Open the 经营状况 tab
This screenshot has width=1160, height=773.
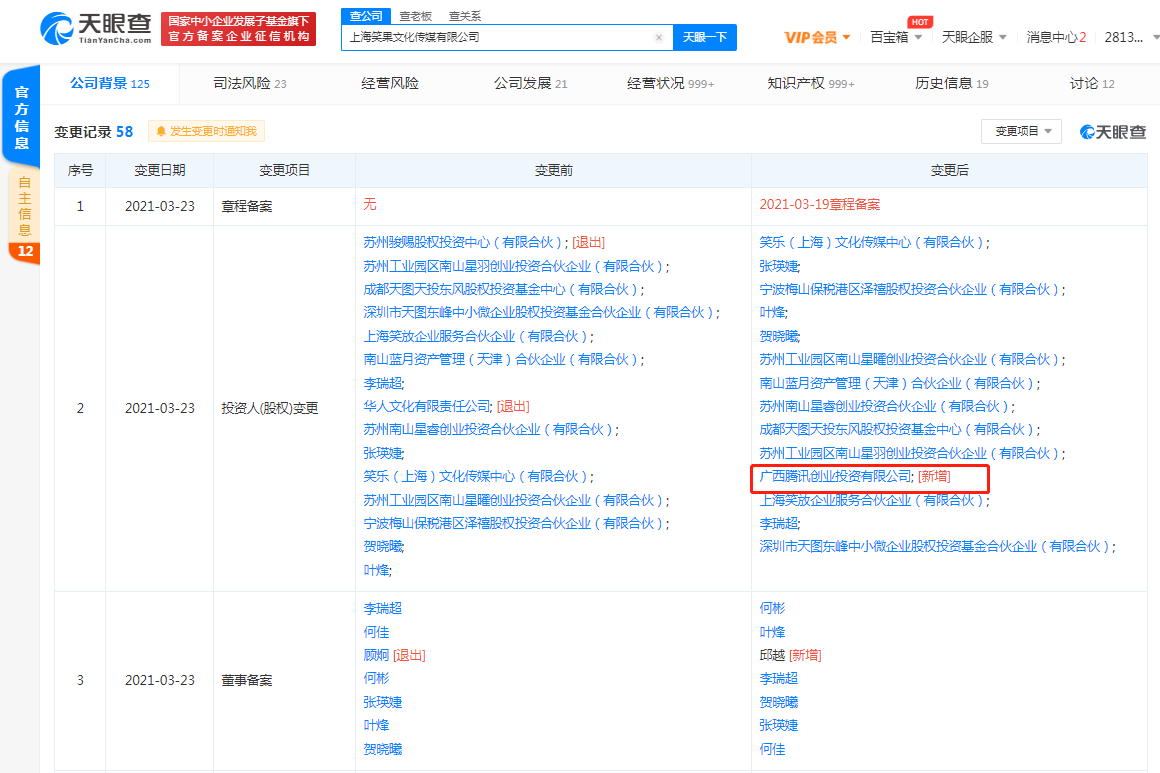tap(670, 84)
